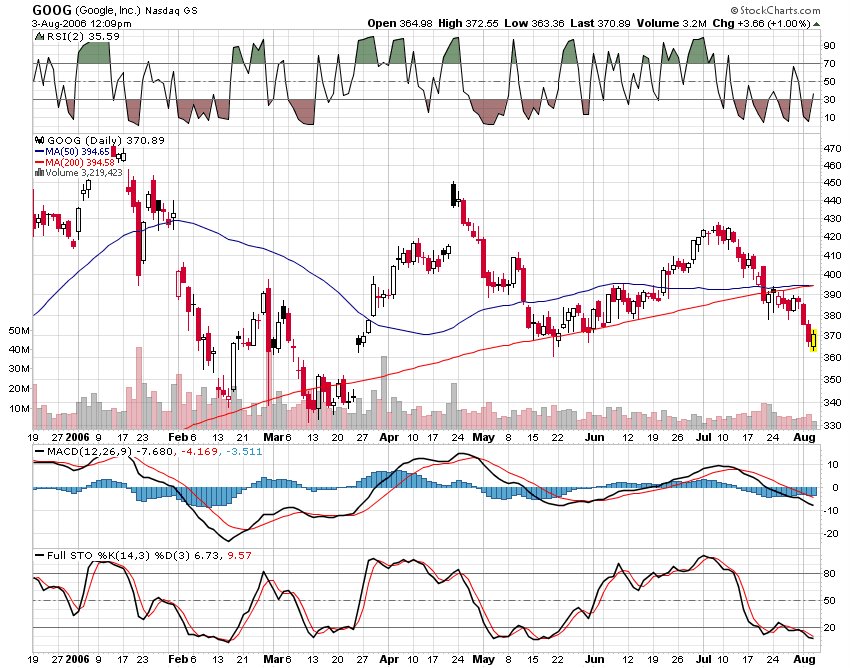This screenshot has width=850, height=668.
Task: Click the RSI(2) 35.59 label
Action: point(83,36)
